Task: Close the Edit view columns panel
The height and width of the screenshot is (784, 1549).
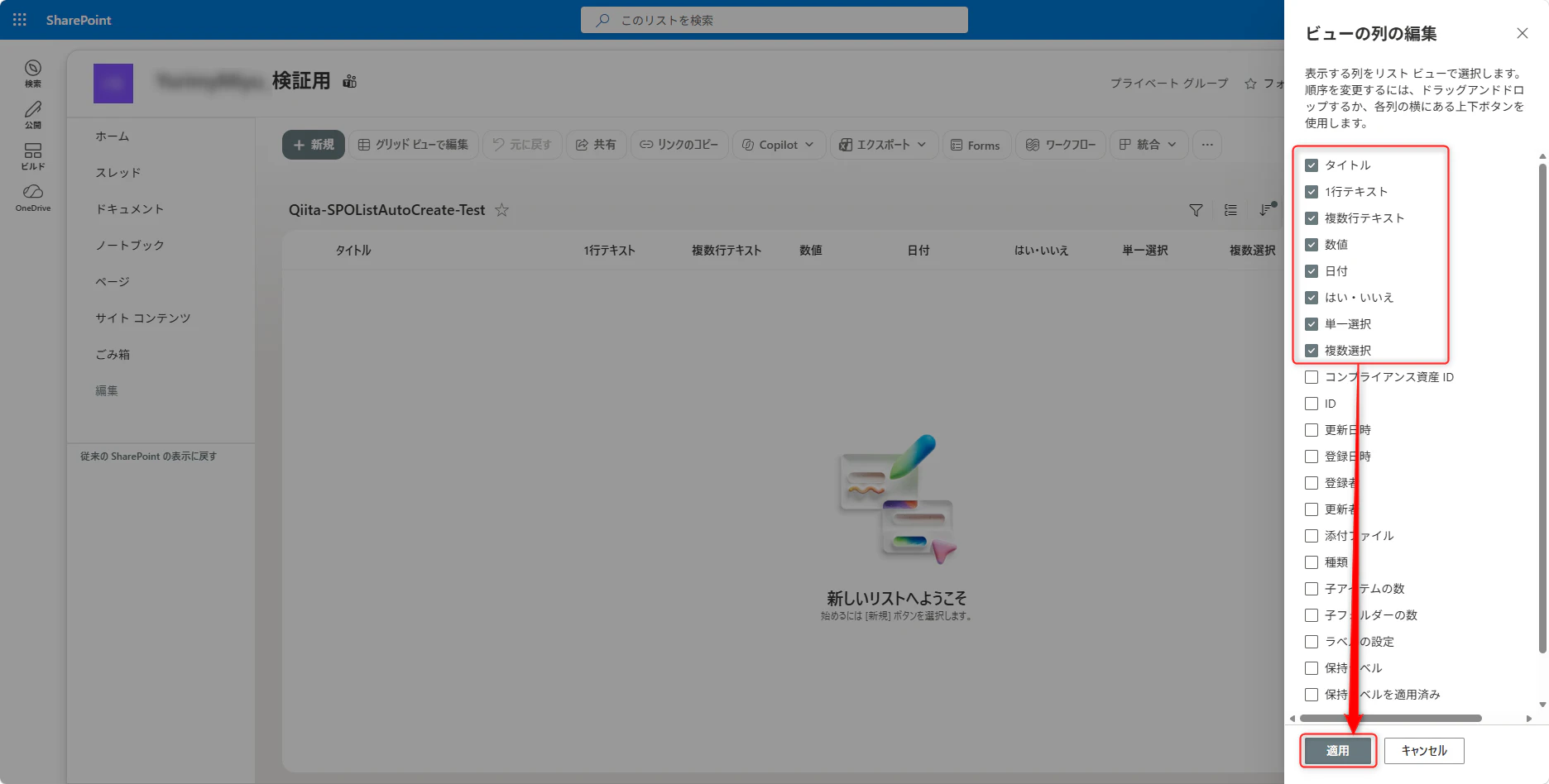Action: pos(1523,33)
